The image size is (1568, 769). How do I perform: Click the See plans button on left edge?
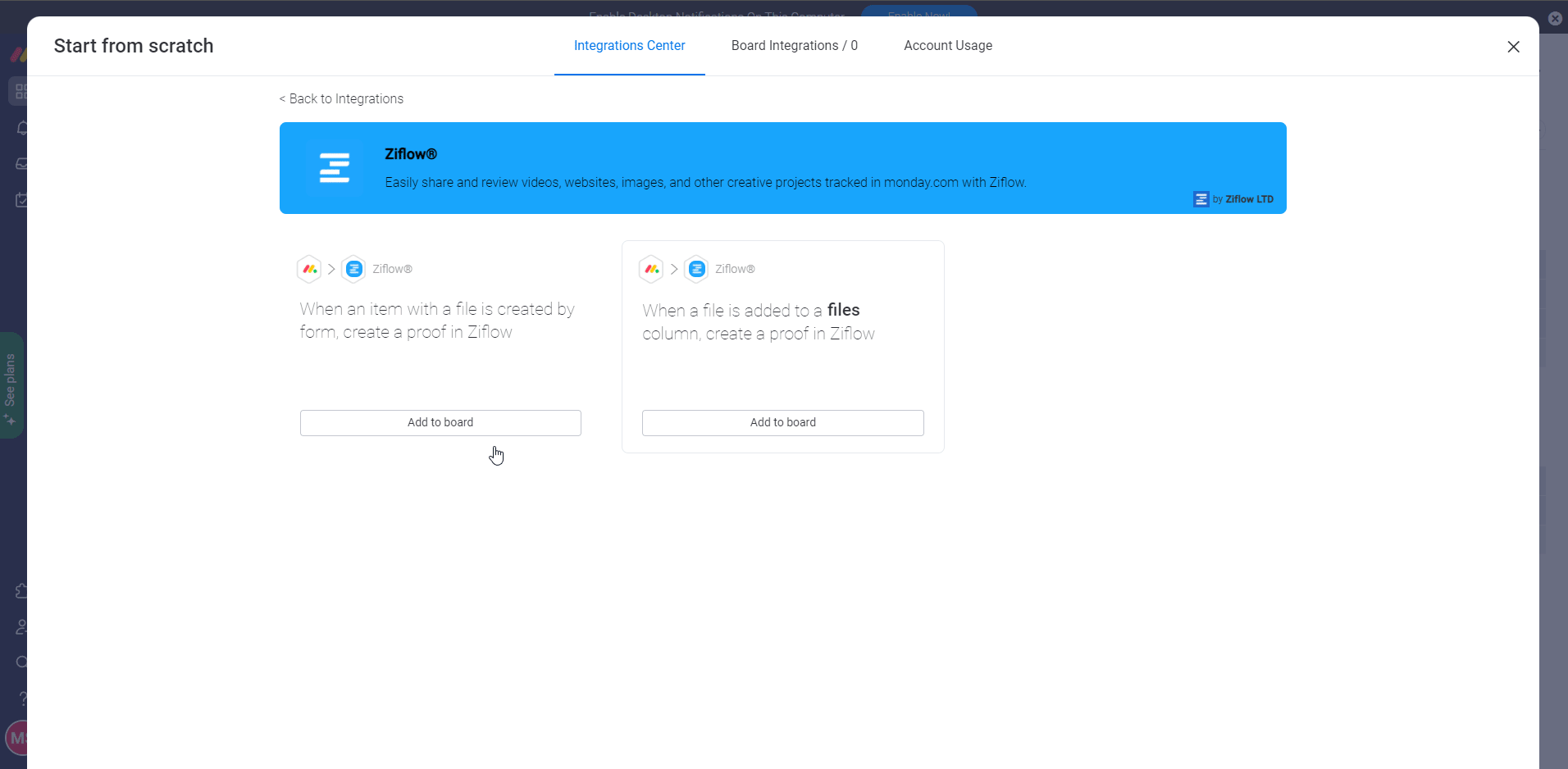point(11,385)
